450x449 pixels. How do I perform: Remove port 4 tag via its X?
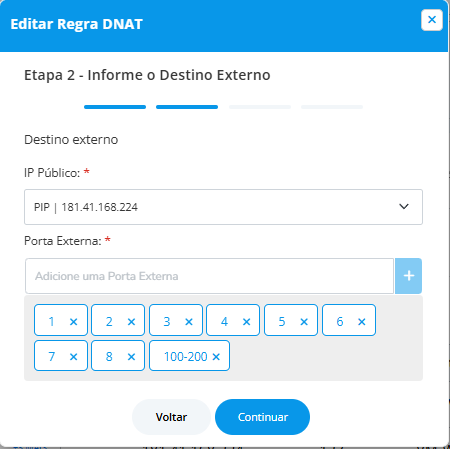(246, 322)
